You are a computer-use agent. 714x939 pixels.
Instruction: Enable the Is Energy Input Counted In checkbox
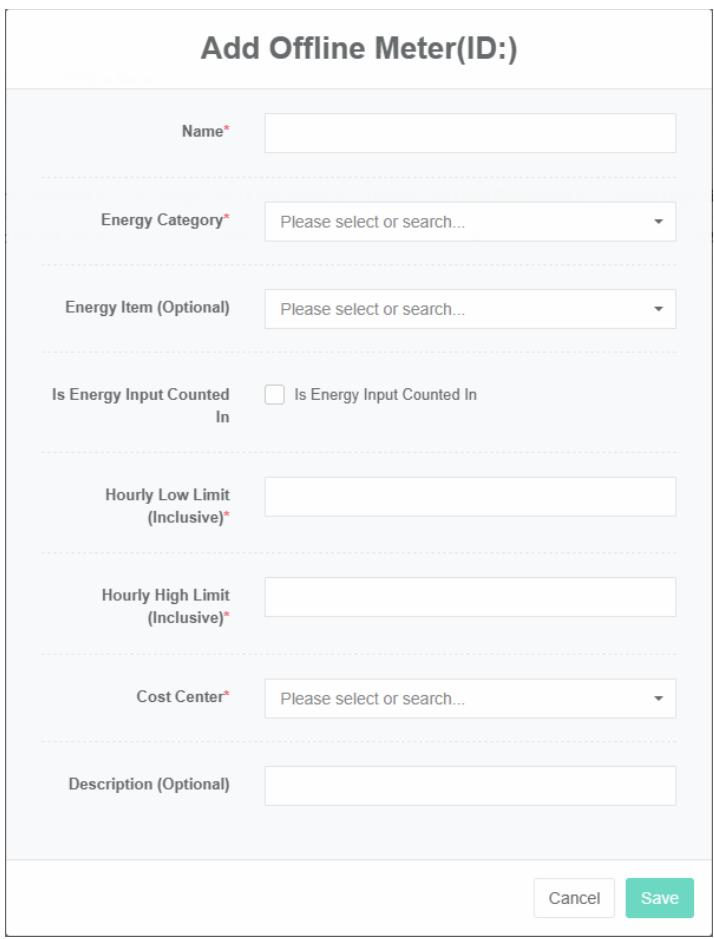click(275, 395)
